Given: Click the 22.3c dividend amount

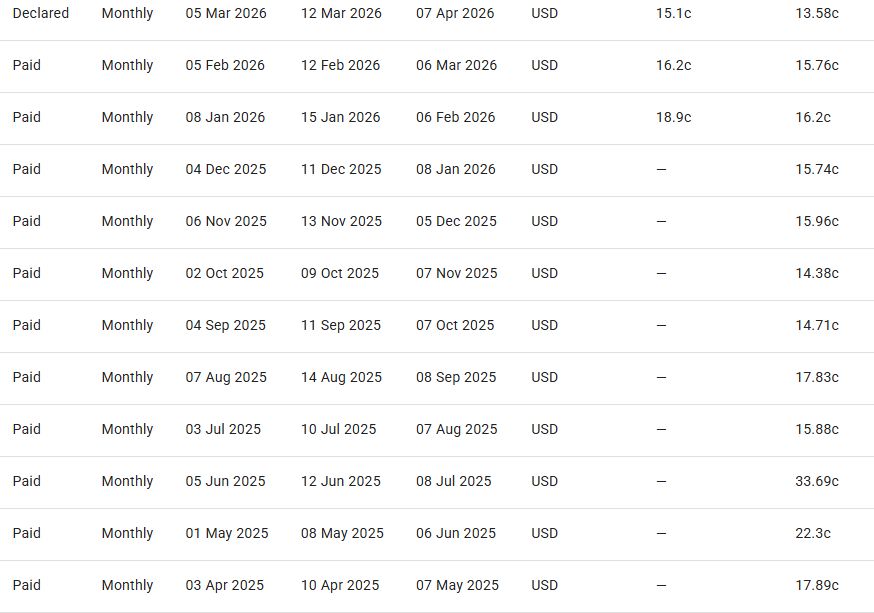Looking at the screenshot, I should tap(813, 534).
